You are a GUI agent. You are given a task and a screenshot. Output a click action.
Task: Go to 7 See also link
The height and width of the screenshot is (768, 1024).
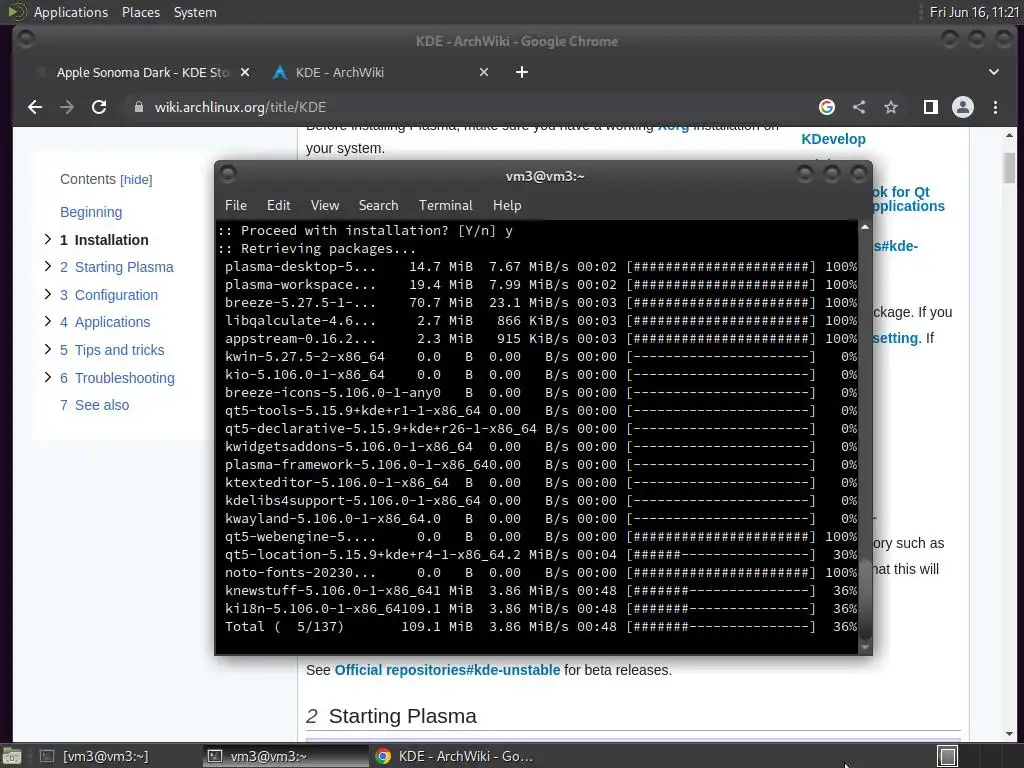coord(94,405)
